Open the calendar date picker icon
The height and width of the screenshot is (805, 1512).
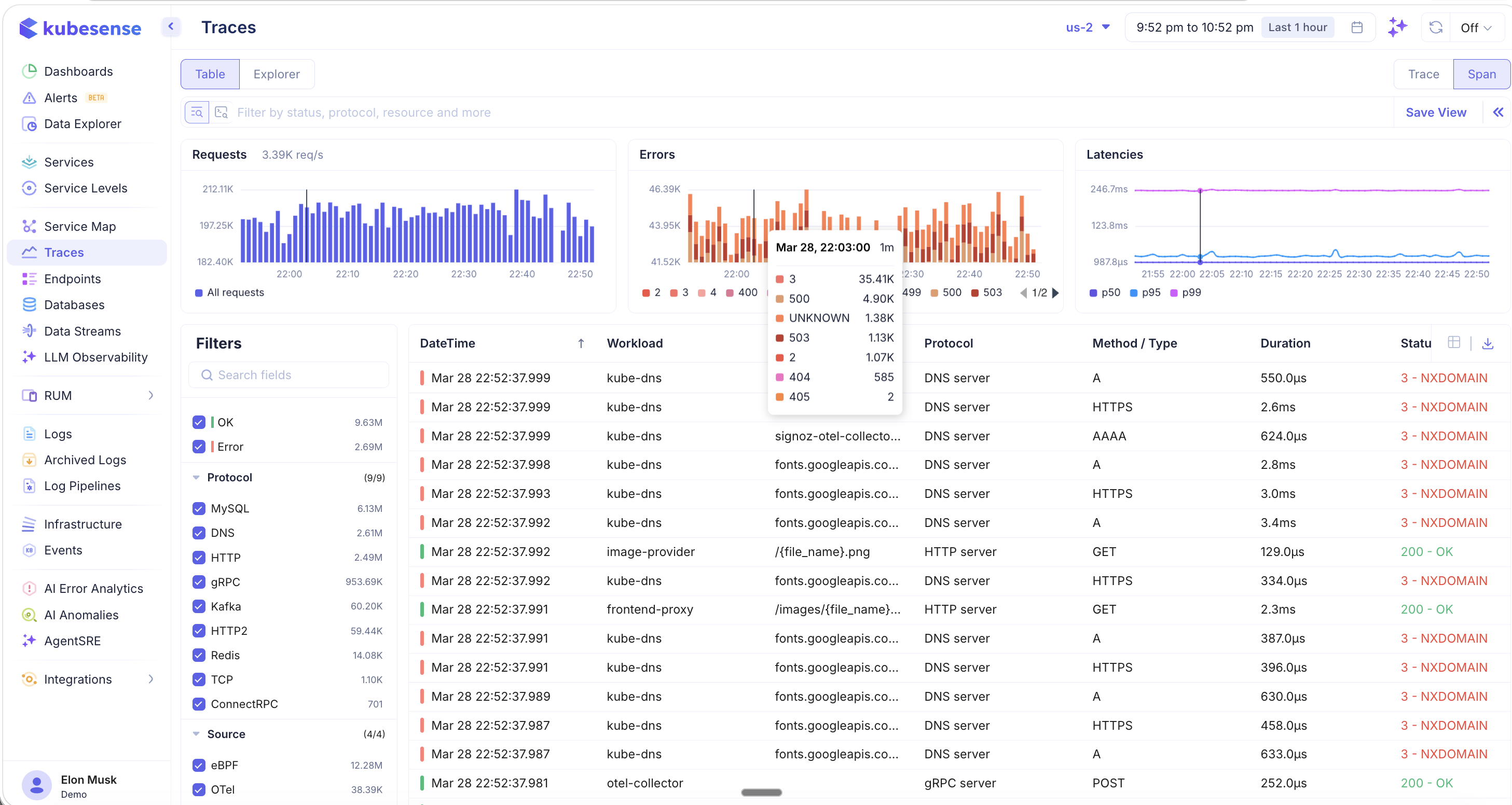(x=1356, y=27)
